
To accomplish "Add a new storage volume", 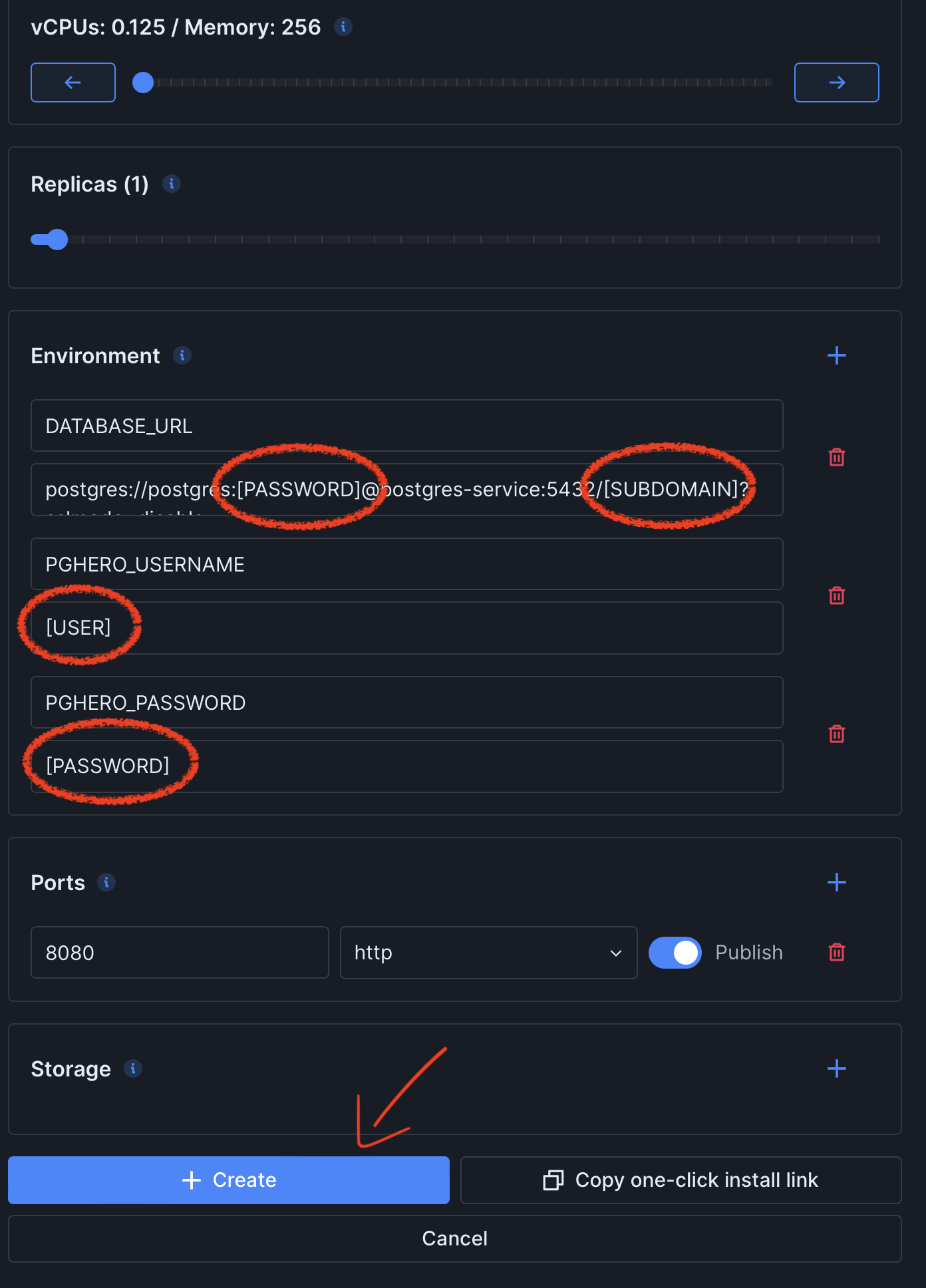I will [836, 1068].
